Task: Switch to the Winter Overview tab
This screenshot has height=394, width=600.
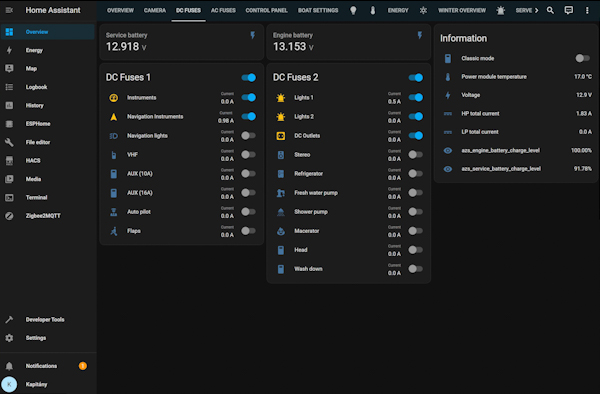Action: click(462, 10)
